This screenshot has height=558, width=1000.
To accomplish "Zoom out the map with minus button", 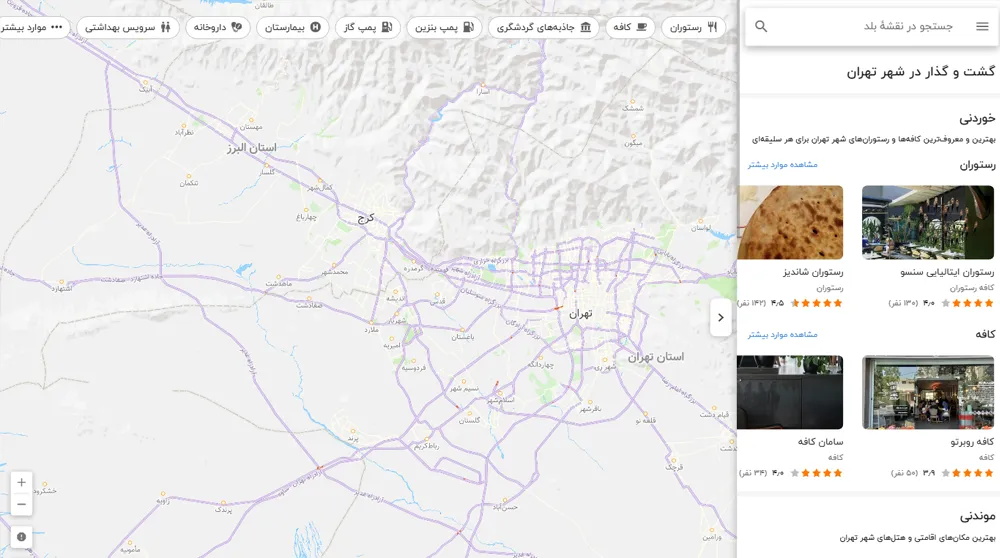I will pyautogui.click(x=21, y=504).
